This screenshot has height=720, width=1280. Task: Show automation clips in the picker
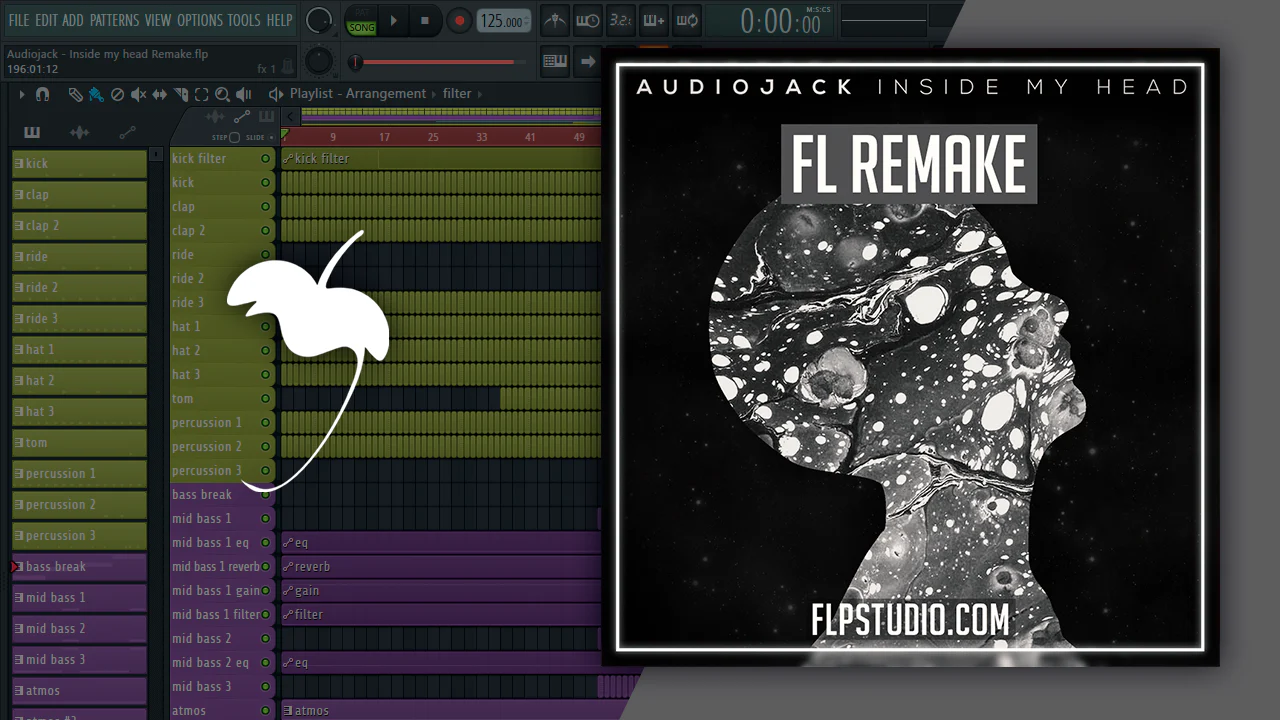click(x=127, y=132)
